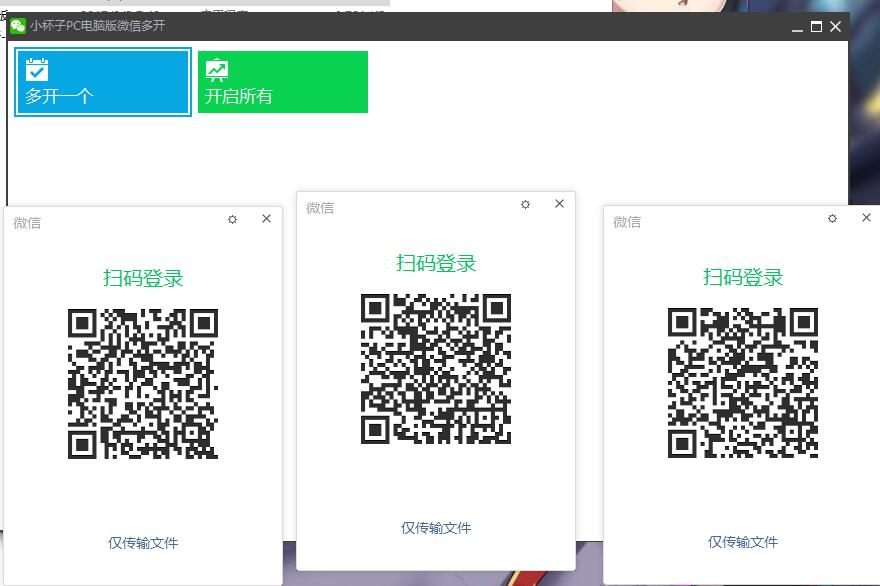
Task: Click the blue 多开一个 tile
Action: pyautogui.click(x=103, y=82)
